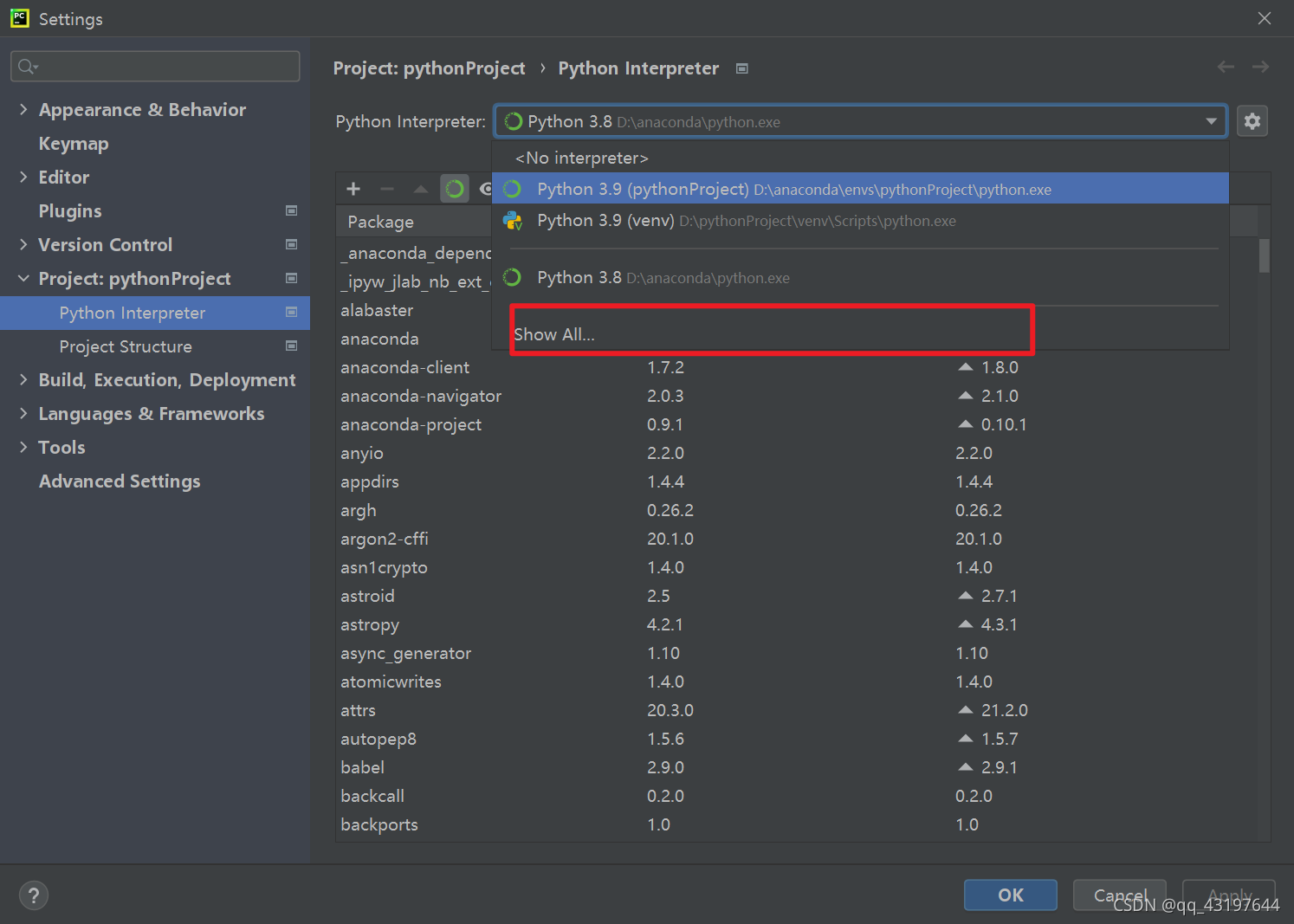The image size is (1294, 924).
Task: Toggle the Conda packages button in toolbar
Action: coord(455,189)
